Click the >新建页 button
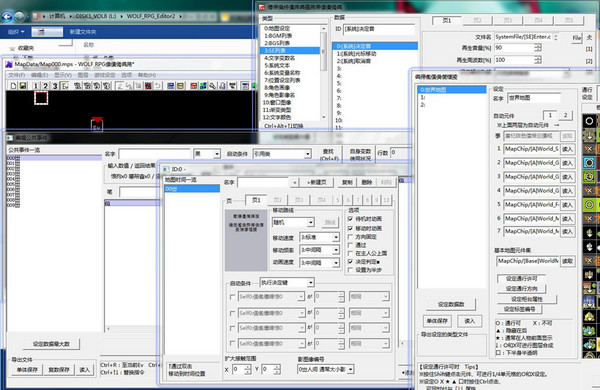Screen dimensions: 600x390 coord(316,182)
